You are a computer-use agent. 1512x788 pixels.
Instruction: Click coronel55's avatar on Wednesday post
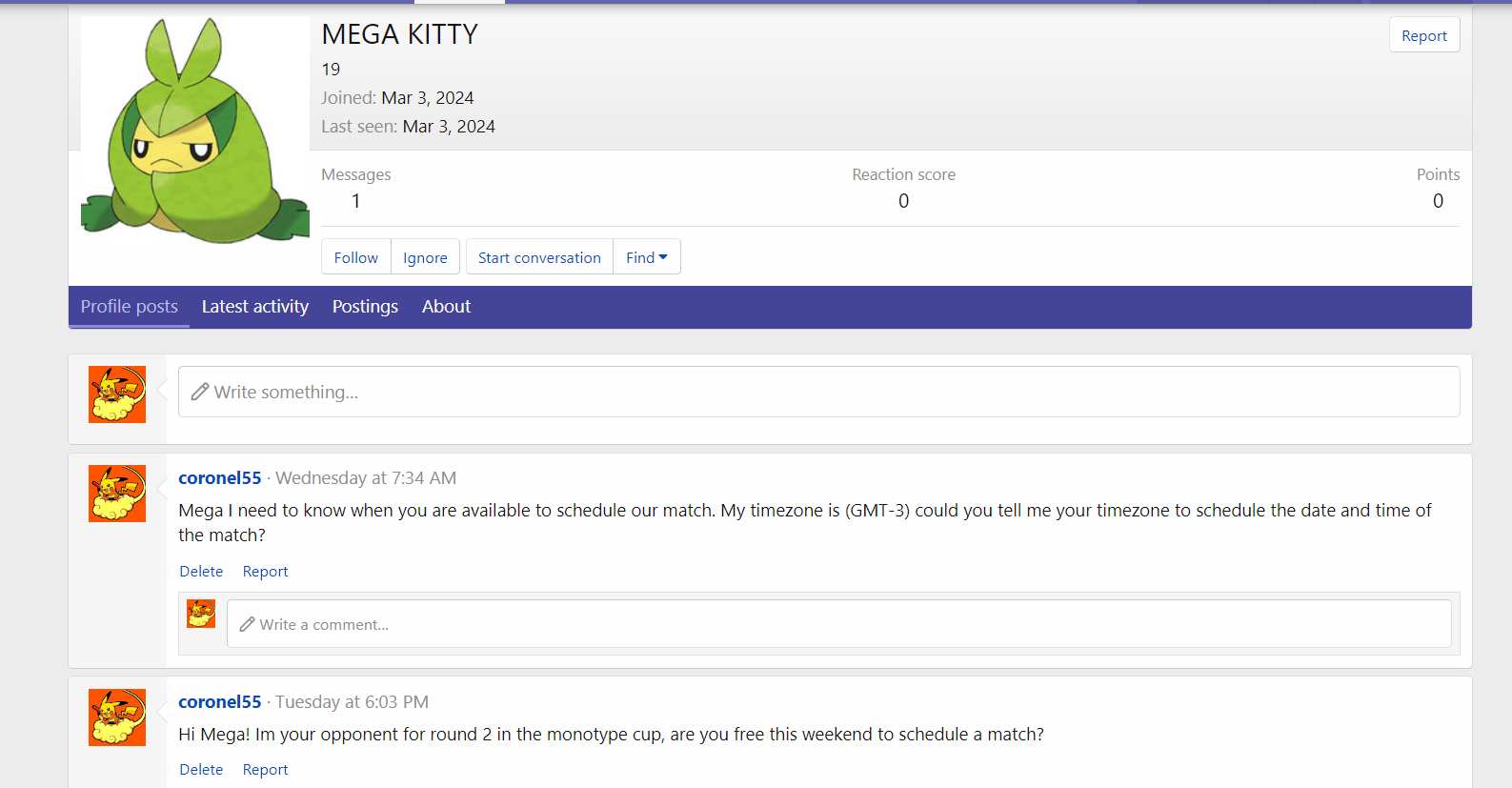pyautogui.click(x=117, y=493)
